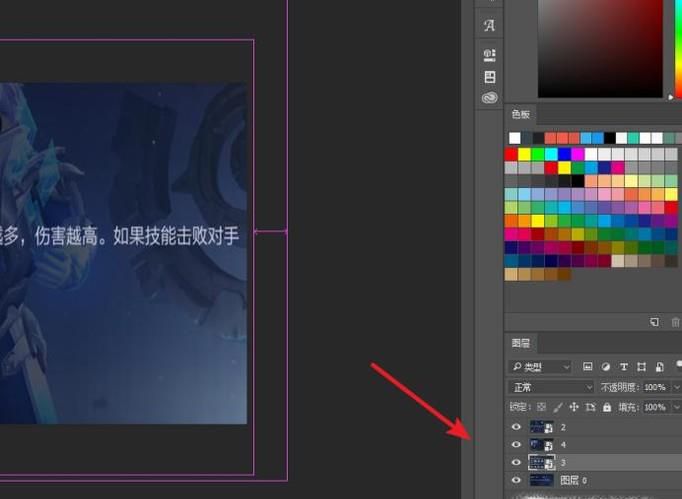The width and height of the screenshot is (682, 499).
Task: Lock layer position icon
Action: tap(574, 407)
